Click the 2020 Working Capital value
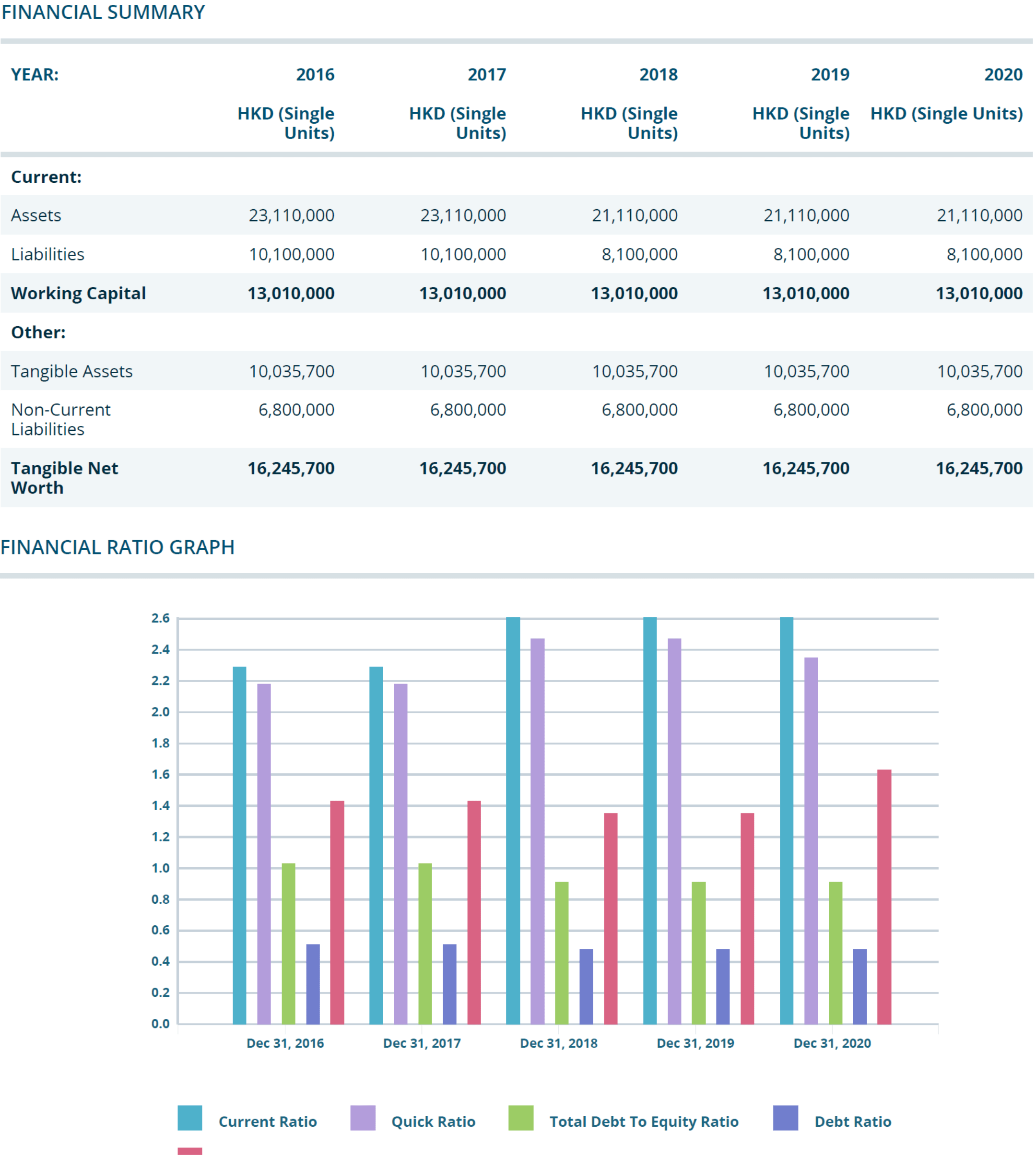 pos(979,293)
